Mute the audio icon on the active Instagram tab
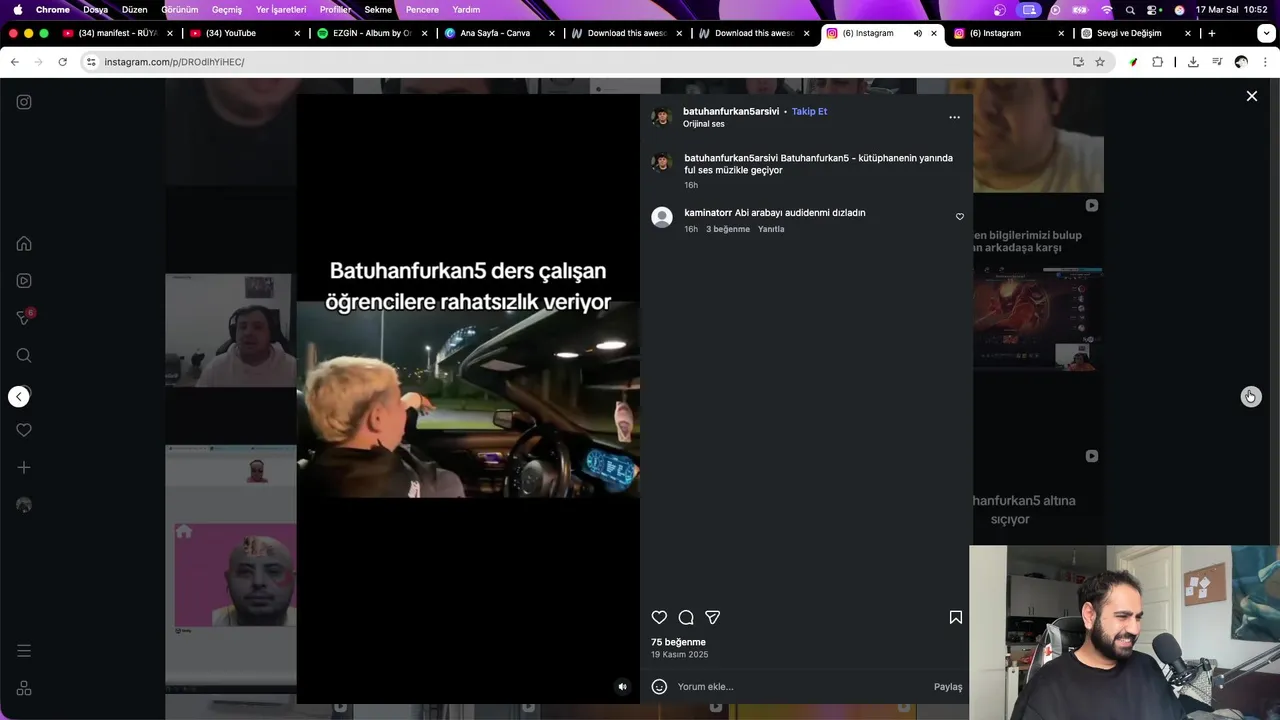The width and height of the screenshot is (1280, 720). [917, 33]
